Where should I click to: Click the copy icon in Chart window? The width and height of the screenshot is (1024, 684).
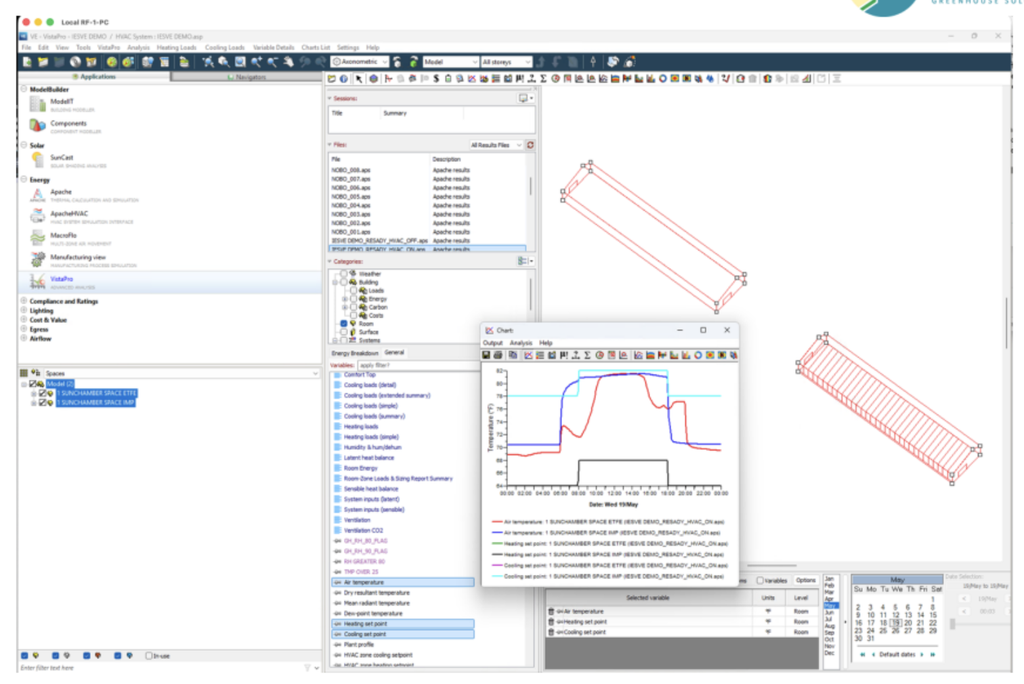(513, 355)
